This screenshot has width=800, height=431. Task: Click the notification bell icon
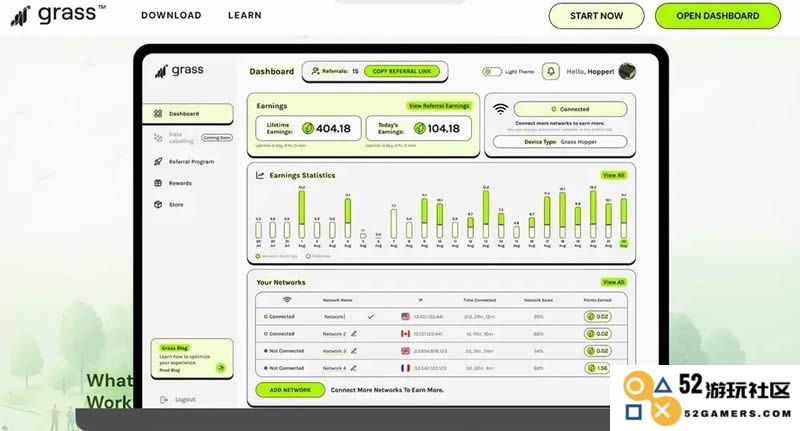(551, 71)
